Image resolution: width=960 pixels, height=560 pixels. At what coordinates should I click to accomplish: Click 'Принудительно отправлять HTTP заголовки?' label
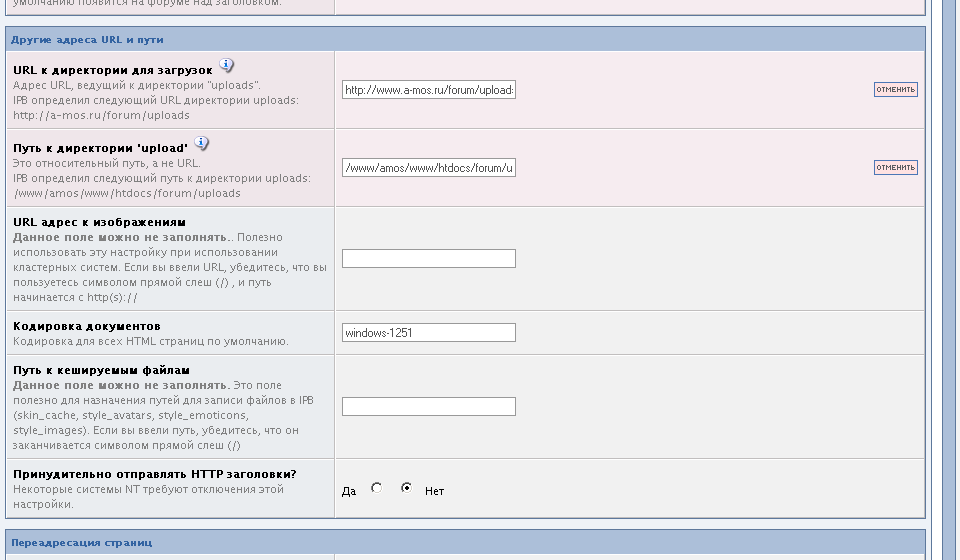pyautogui.click(x=155, y=474)
